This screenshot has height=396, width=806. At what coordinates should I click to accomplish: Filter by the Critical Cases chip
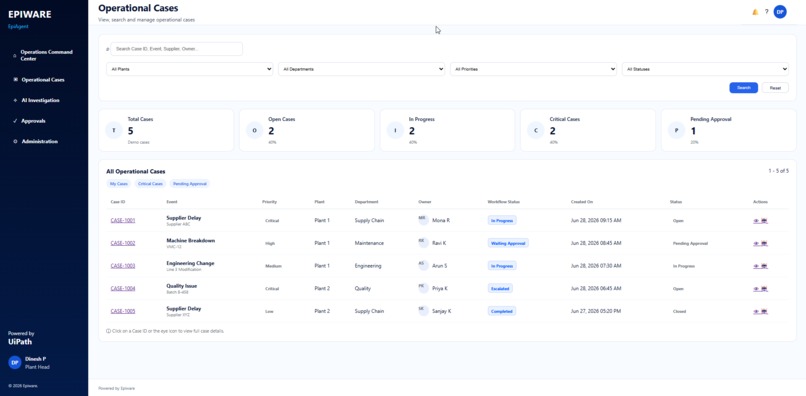coord(150,184)
